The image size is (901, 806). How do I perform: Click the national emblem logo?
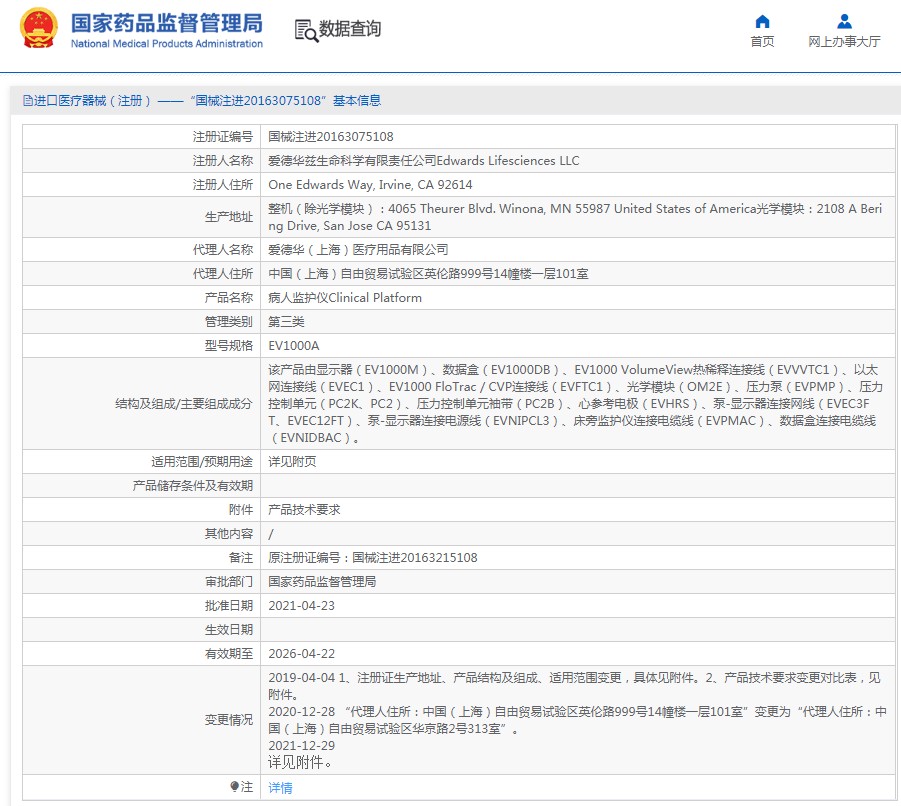click(38, 28)
